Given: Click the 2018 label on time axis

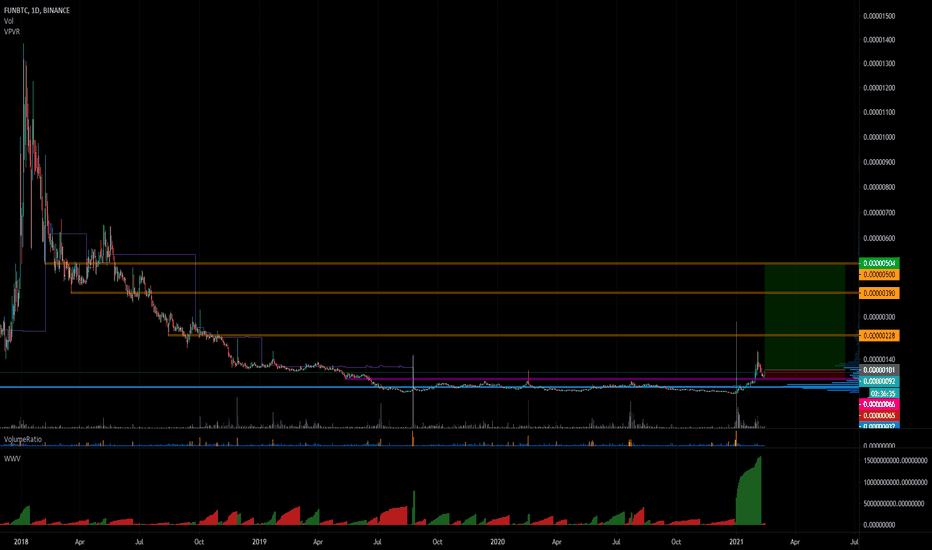Looking at the screenshot, I should 21,542.
